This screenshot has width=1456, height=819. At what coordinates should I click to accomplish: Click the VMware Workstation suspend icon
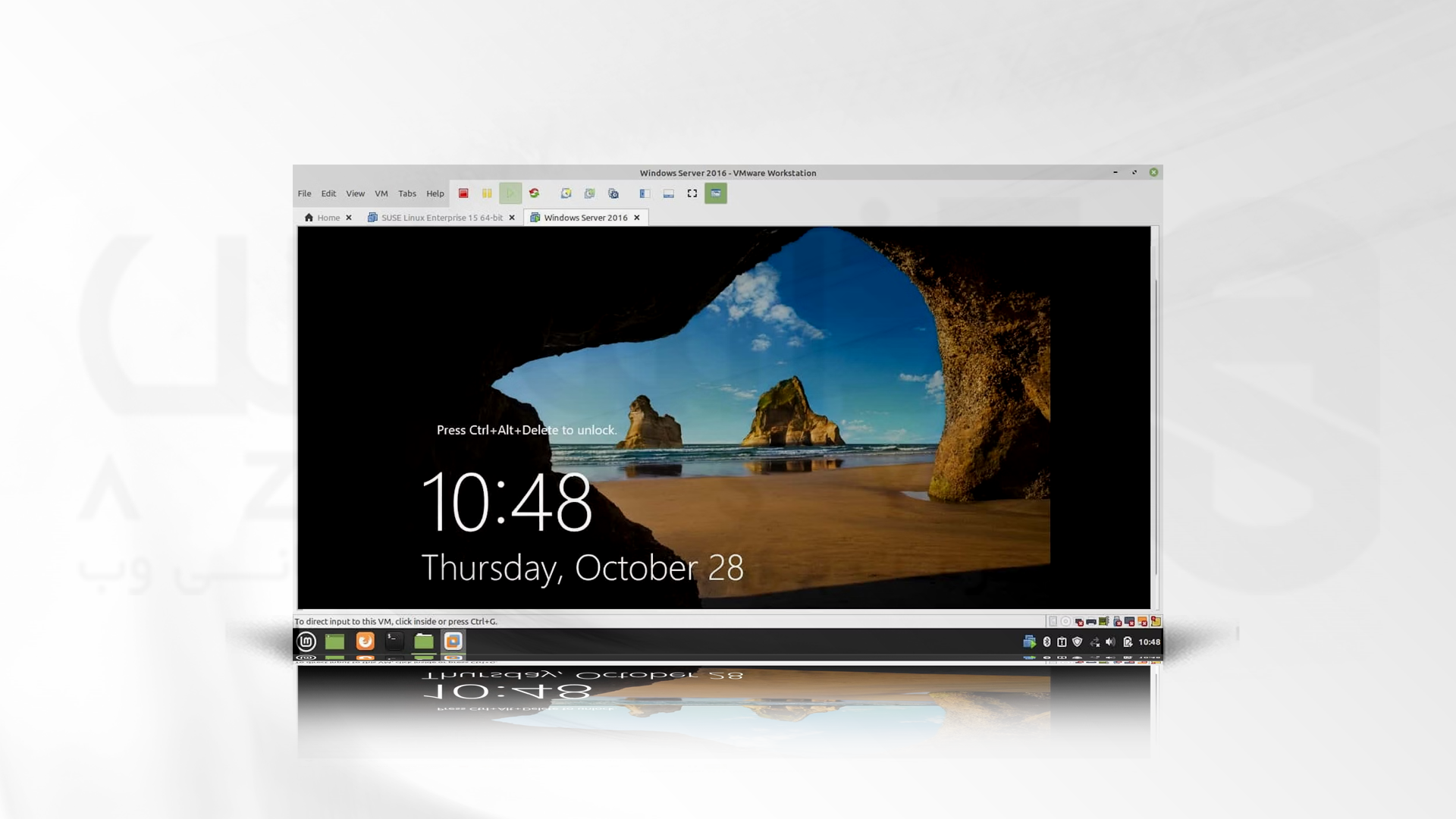[486, 193]
